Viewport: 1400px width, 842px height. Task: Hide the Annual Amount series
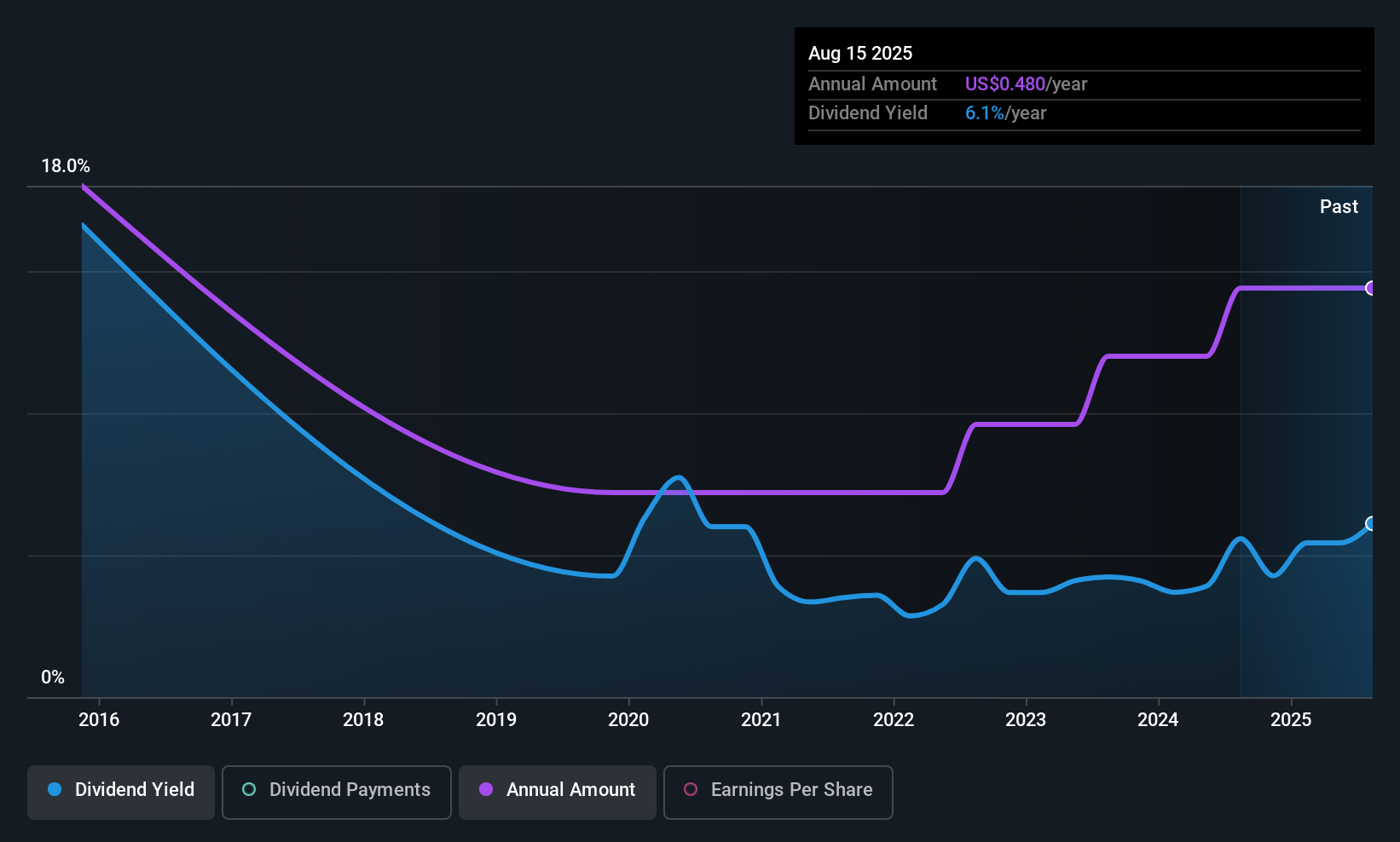click(x=557, y=791)
